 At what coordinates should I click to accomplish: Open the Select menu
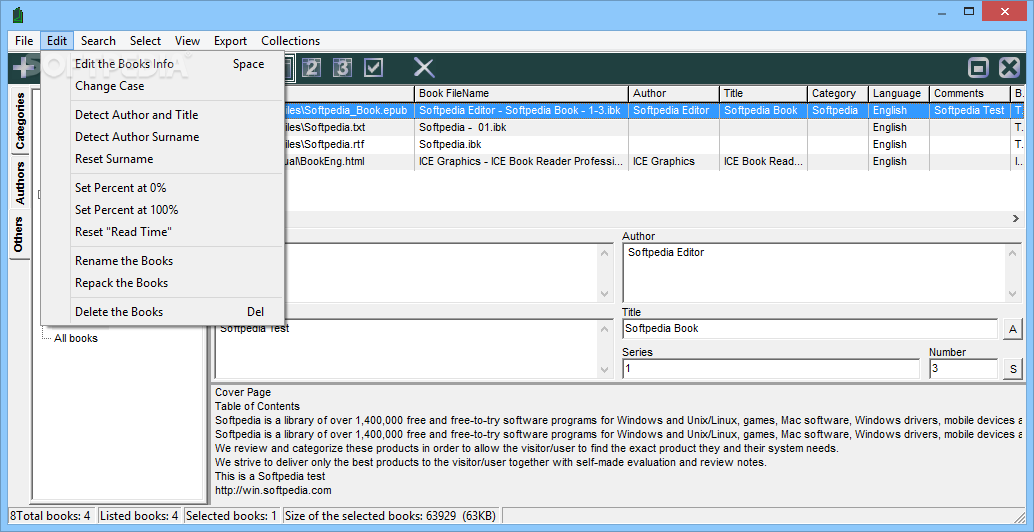[145, 41]
